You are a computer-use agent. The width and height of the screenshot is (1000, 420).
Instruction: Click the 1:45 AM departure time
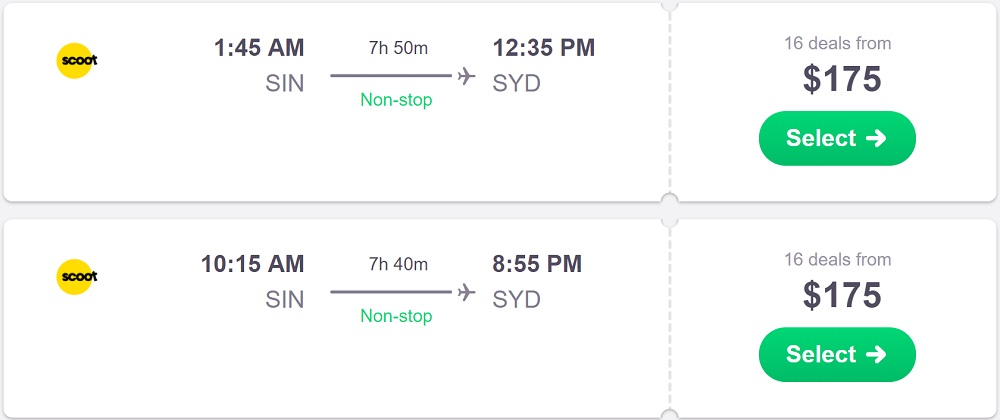[259, 47]
